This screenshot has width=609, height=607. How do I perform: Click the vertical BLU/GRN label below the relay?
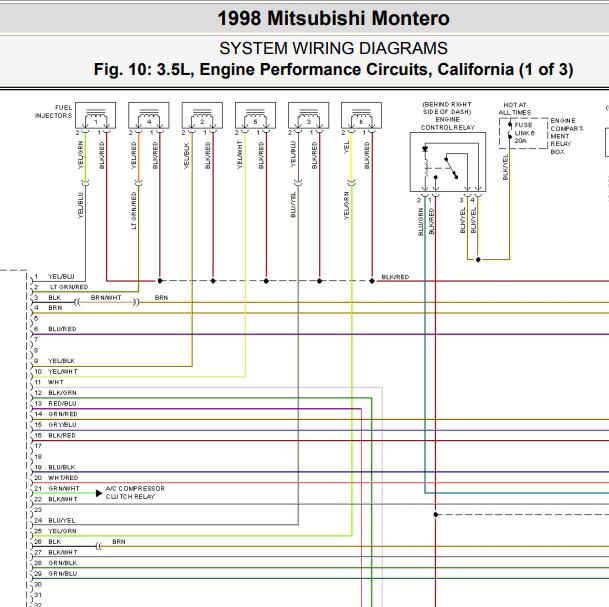421,222
